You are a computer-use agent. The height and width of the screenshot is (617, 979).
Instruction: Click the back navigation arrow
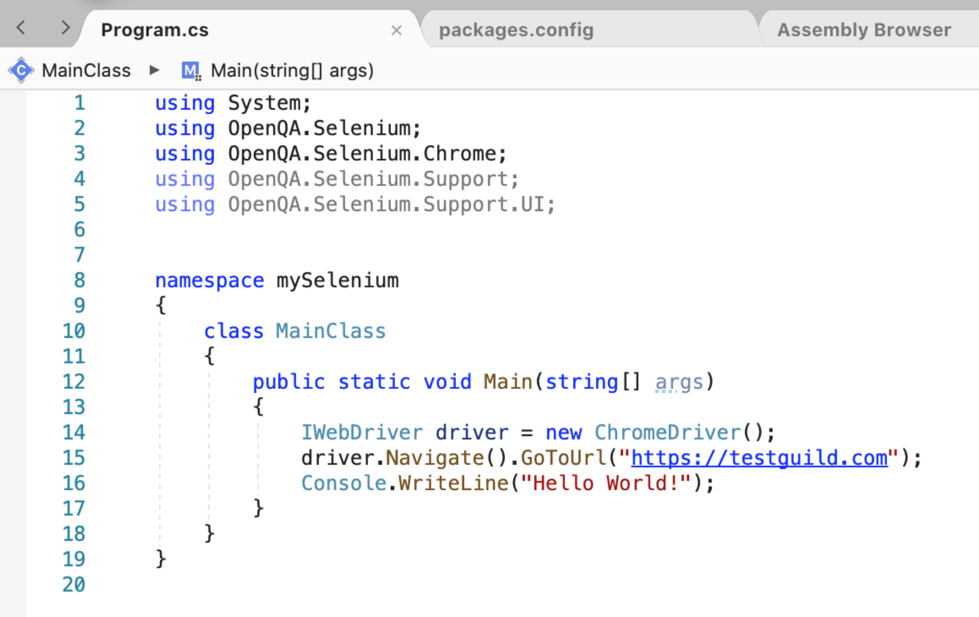tap(20, 29)
